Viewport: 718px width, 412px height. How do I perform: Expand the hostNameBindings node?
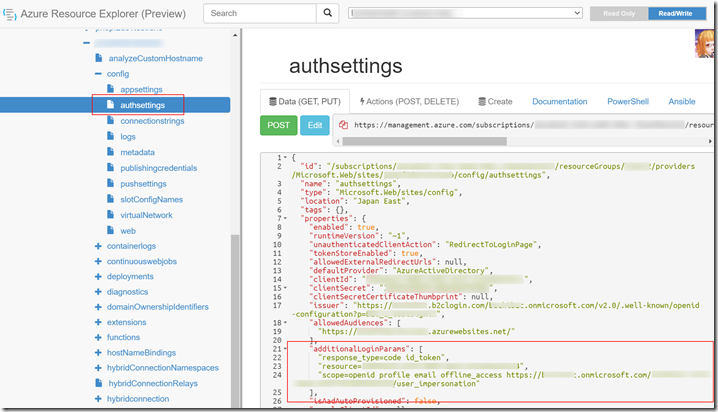[98, 354]
